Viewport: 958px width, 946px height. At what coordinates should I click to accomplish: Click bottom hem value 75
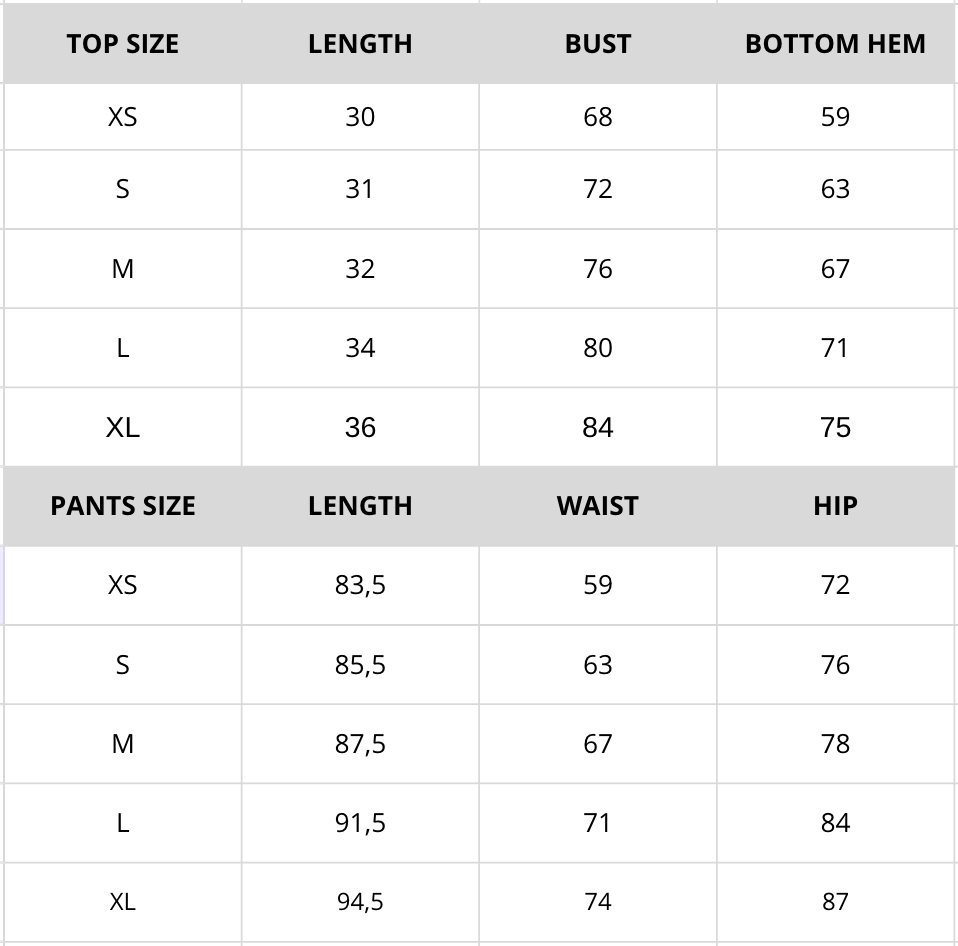click(x=835, y=428)
